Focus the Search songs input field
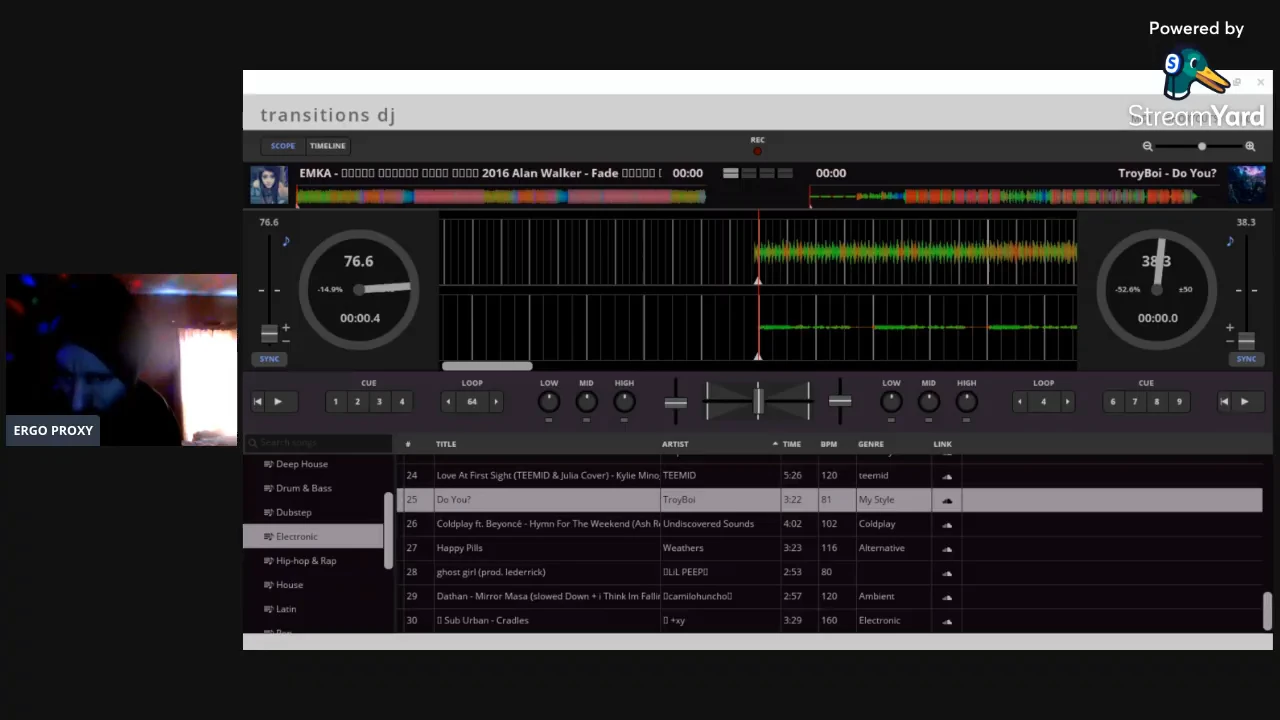The image size is (1280, 720). point(319,443)
